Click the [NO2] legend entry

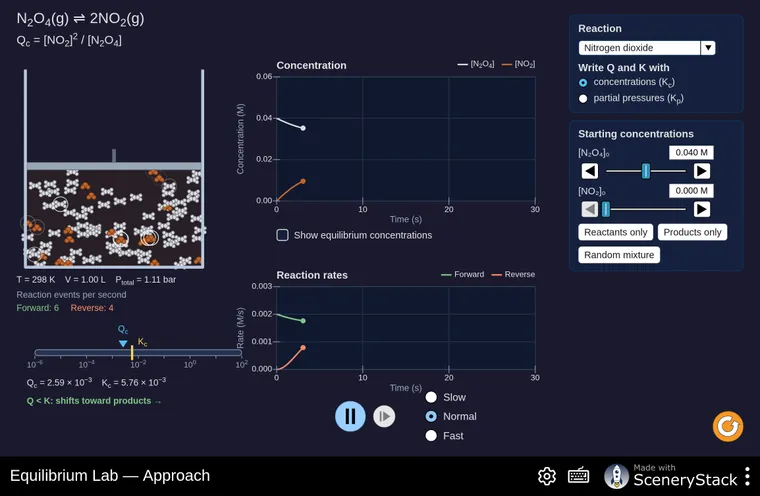(519, 64)
